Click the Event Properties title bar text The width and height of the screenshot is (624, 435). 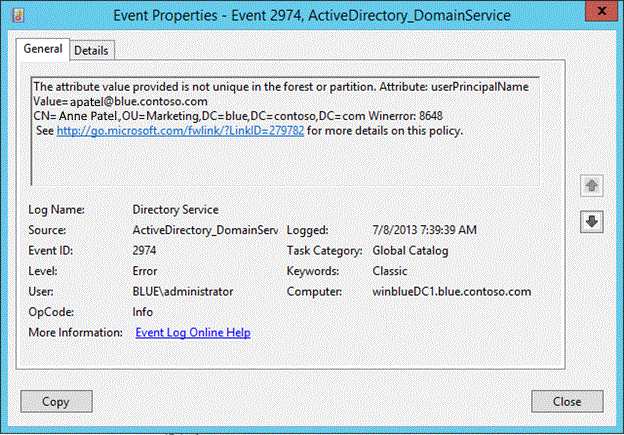pos(312,16)
